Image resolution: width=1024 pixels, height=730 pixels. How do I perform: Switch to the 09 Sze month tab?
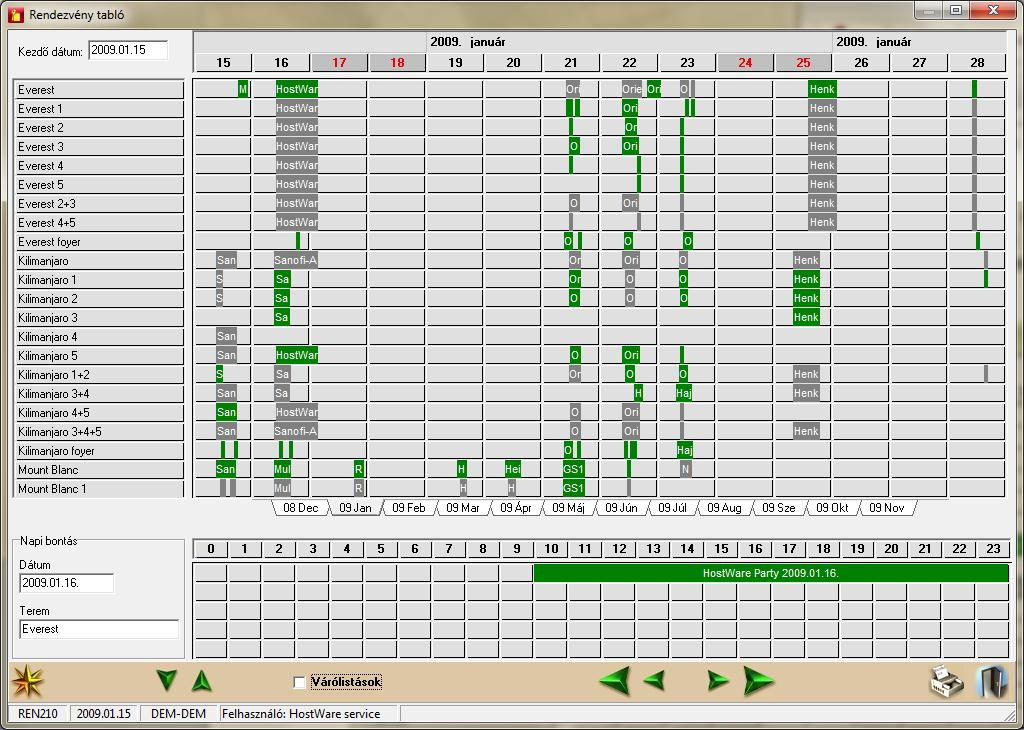[x=778, y=508]
